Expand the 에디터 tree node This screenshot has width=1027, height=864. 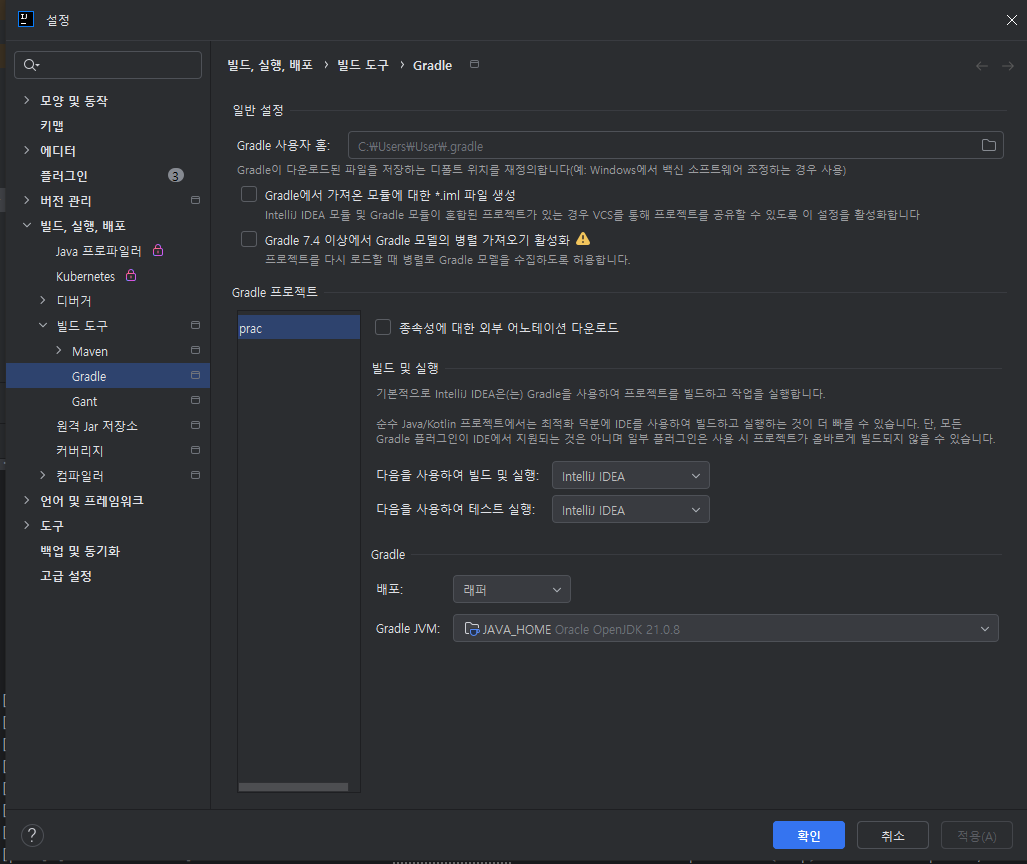(x=27, y=151)
